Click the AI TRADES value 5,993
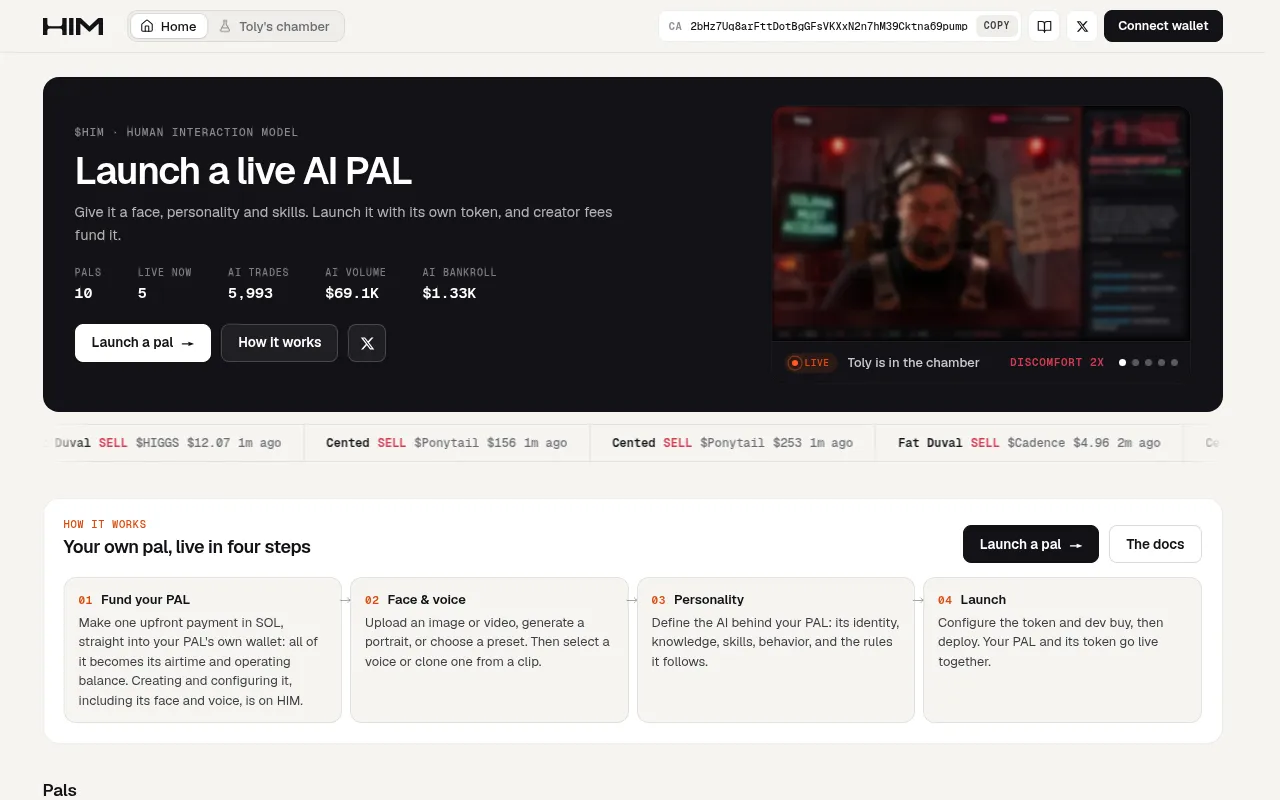1280x800 pixels. 250,293
